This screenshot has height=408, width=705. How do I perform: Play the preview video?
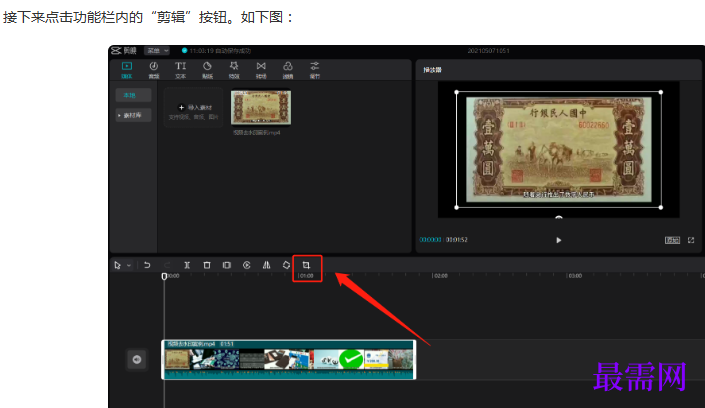coord(558,240)
